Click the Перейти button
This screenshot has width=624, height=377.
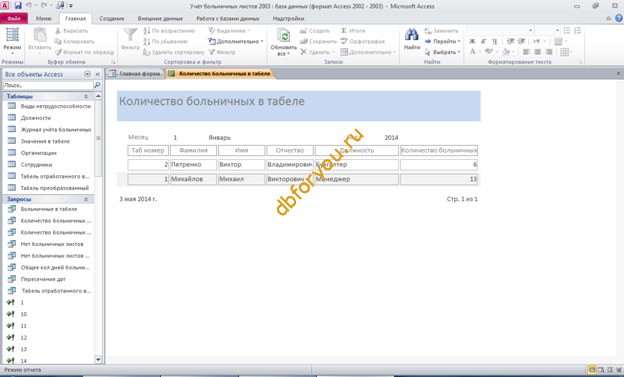click(442, 41)
